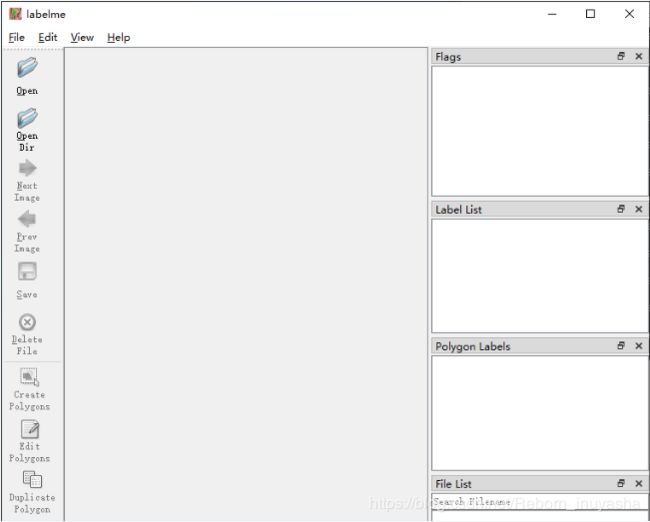The width and height of the screenshot is (650, 522).
Task: Click the Delete File icon
Action: (x=27, y=322)
